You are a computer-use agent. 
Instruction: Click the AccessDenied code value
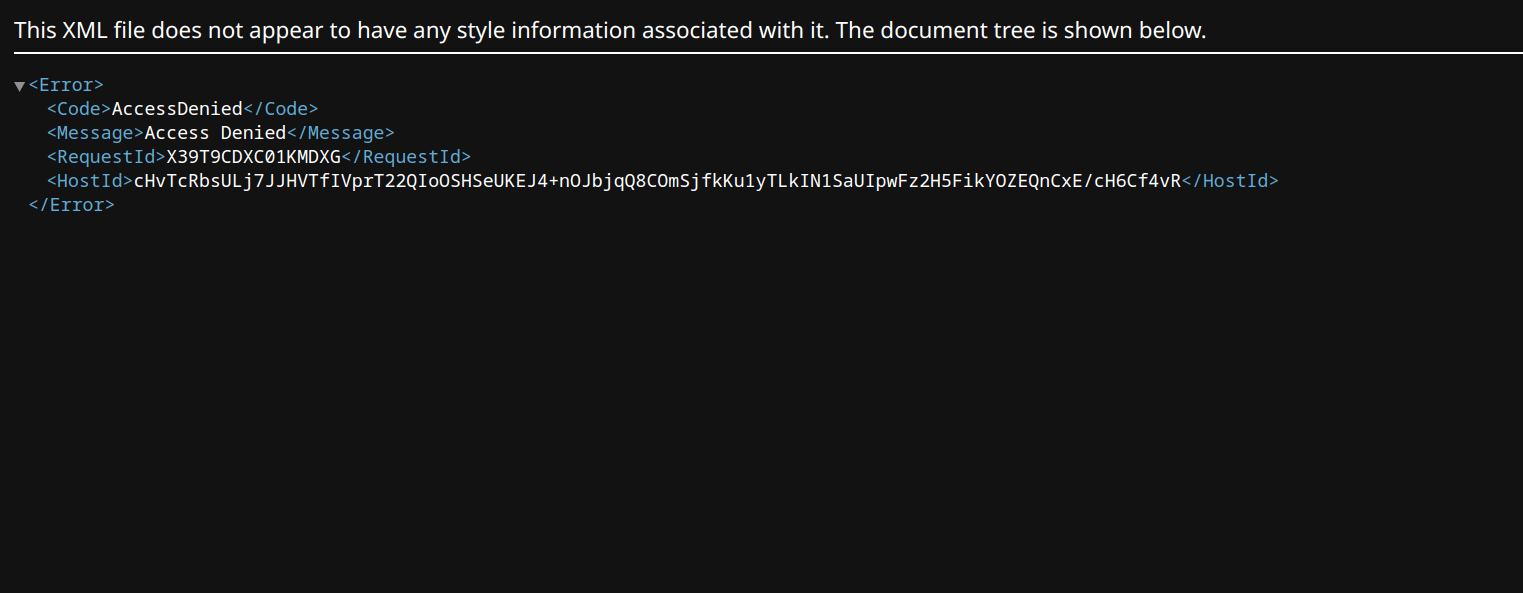[177, 109]
